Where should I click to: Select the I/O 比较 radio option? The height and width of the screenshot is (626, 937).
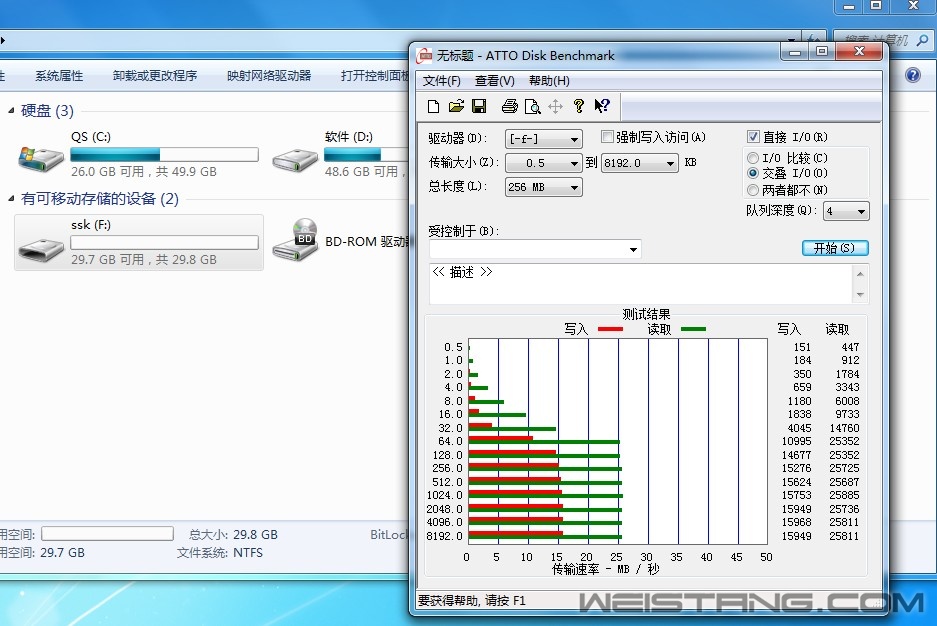click(x=753, y=158)
